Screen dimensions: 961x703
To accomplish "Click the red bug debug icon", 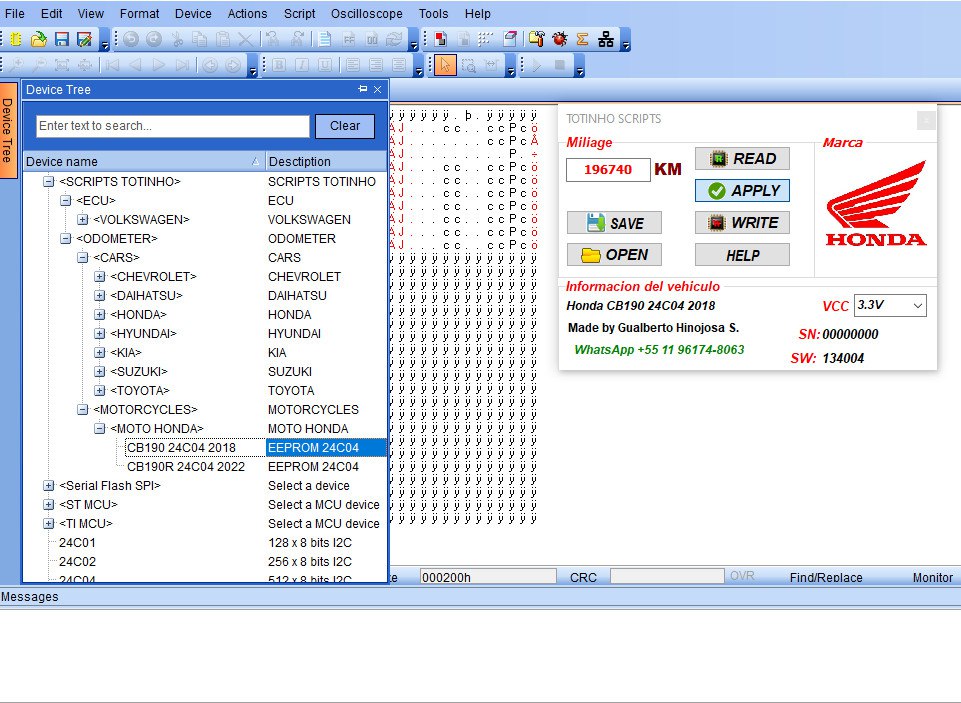I will [x=559, y=40].
